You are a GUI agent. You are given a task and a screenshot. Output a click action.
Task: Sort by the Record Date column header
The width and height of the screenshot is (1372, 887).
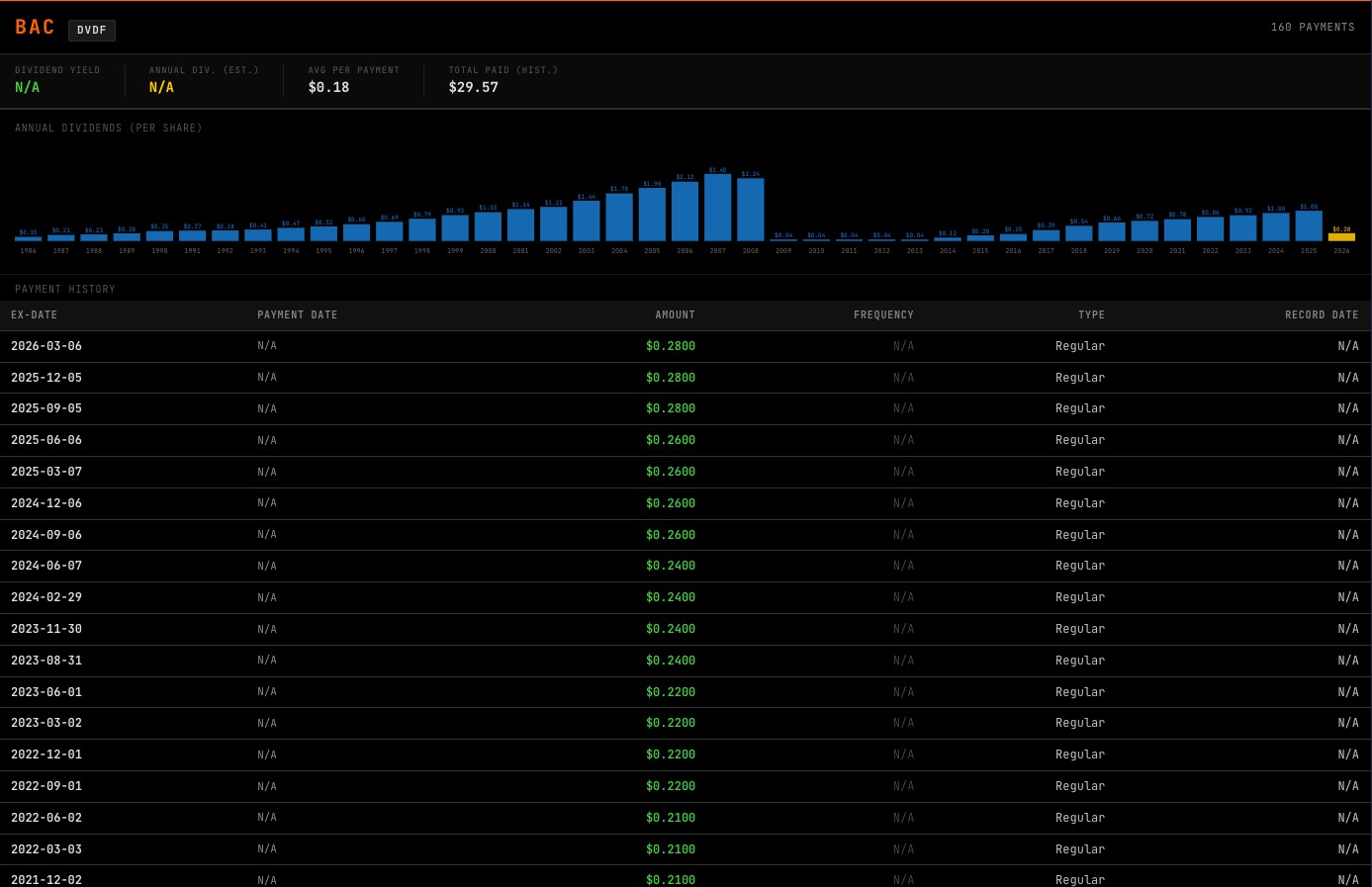pyautogui.click(x=1322, y=315)
